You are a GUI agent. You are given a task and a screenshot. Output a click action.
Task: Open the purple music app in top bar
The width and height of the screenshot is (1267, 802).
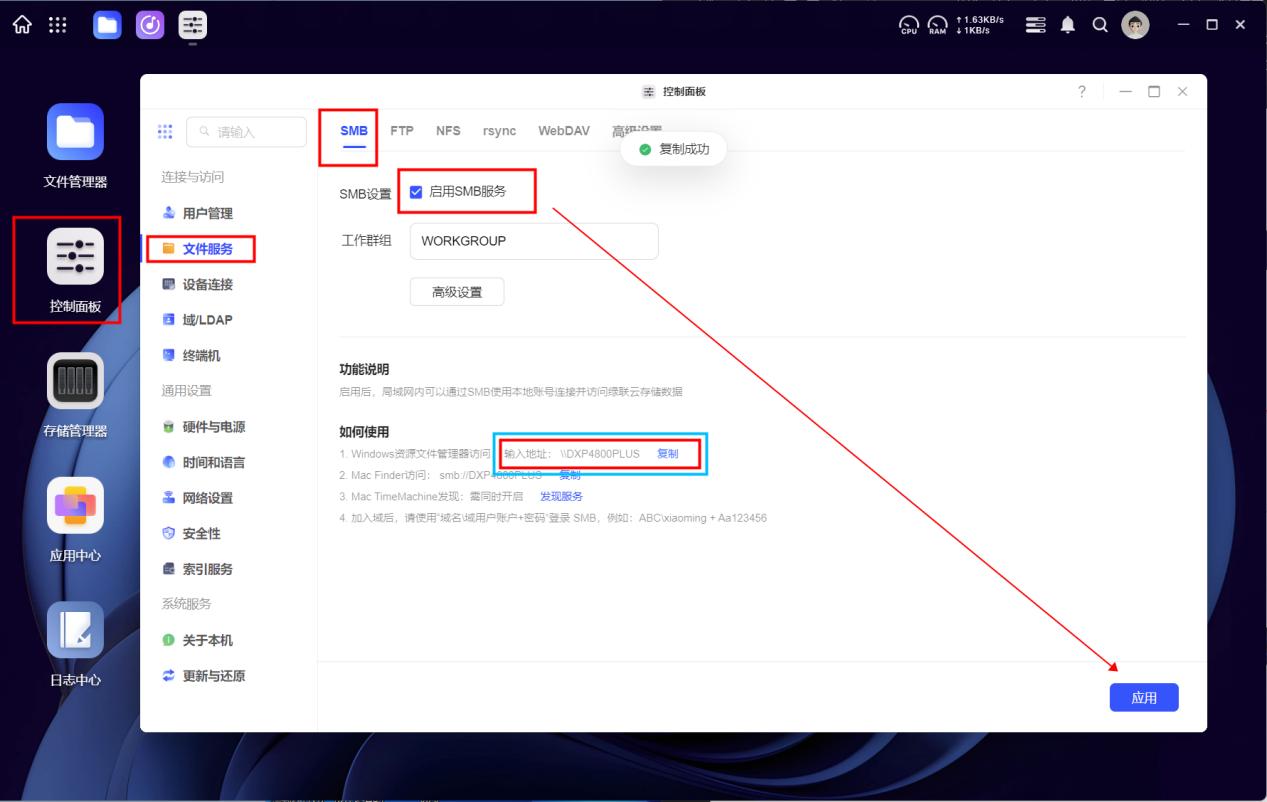150,25
